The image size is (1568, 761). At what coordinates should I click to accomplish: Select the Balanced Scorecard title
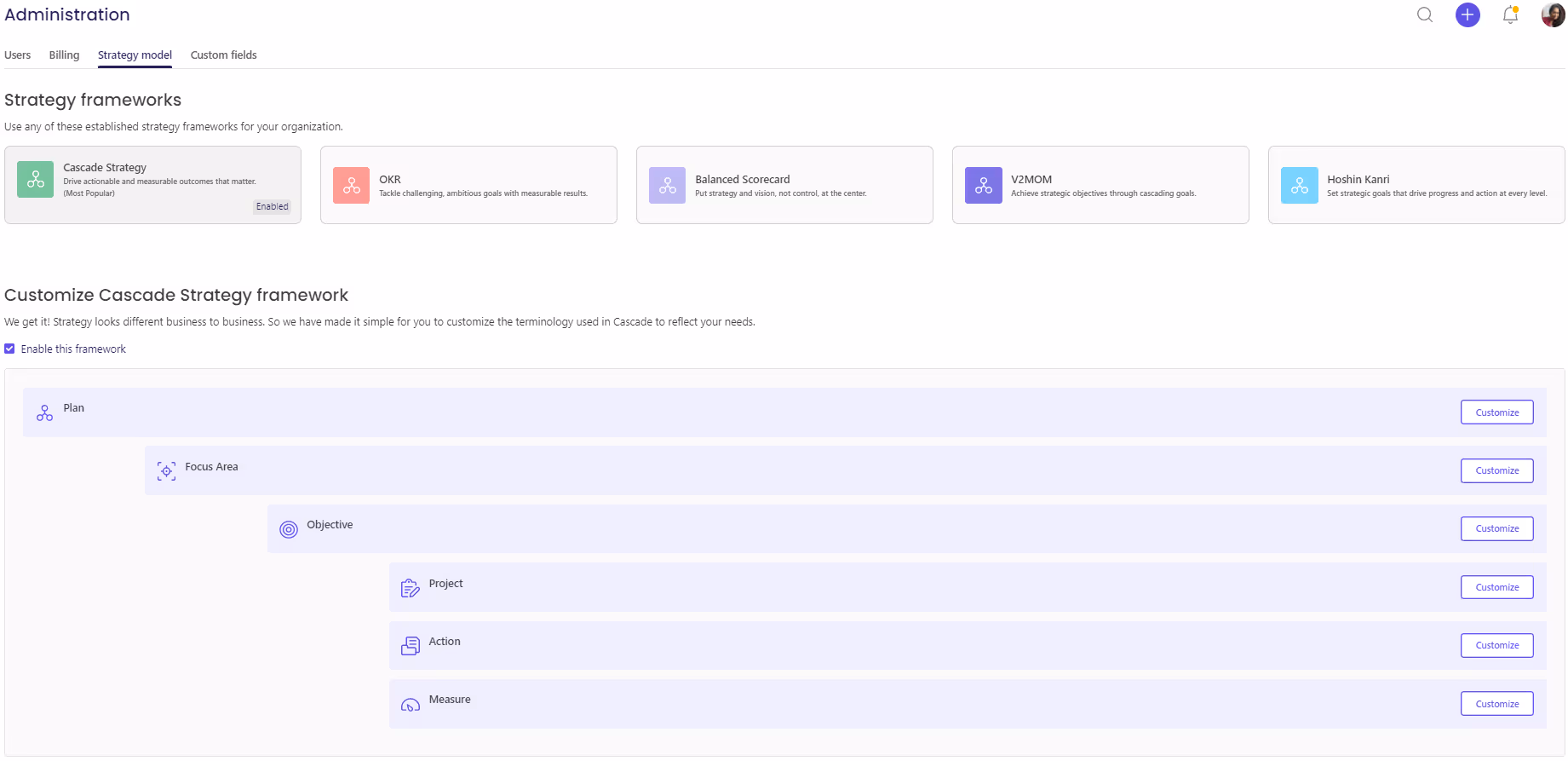pyautogui.click(x=743, y=180)
